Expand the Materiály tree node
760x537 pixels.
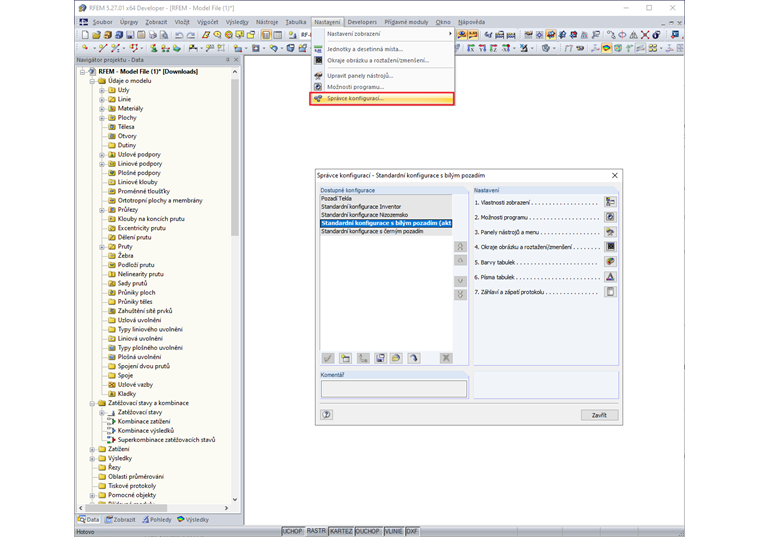(x=102, y=109)
